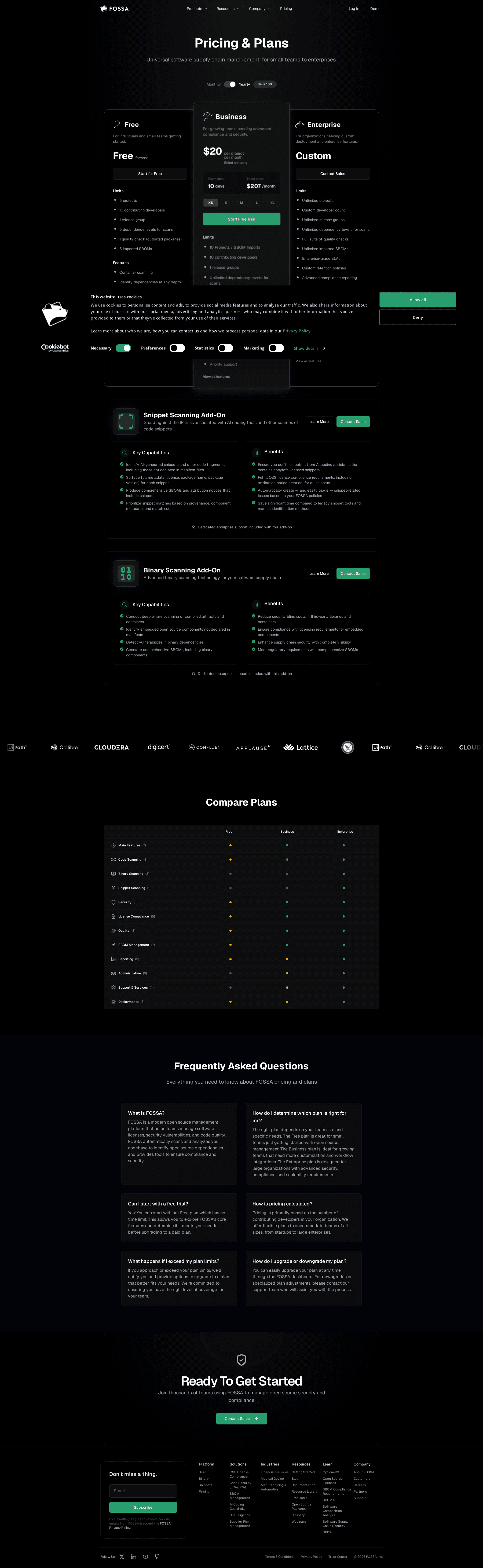The height and width of the screenshot is (1568, 483).
Task: Click Contact Sales for Binary Scanning Add-On
Action: click(353, 573)
